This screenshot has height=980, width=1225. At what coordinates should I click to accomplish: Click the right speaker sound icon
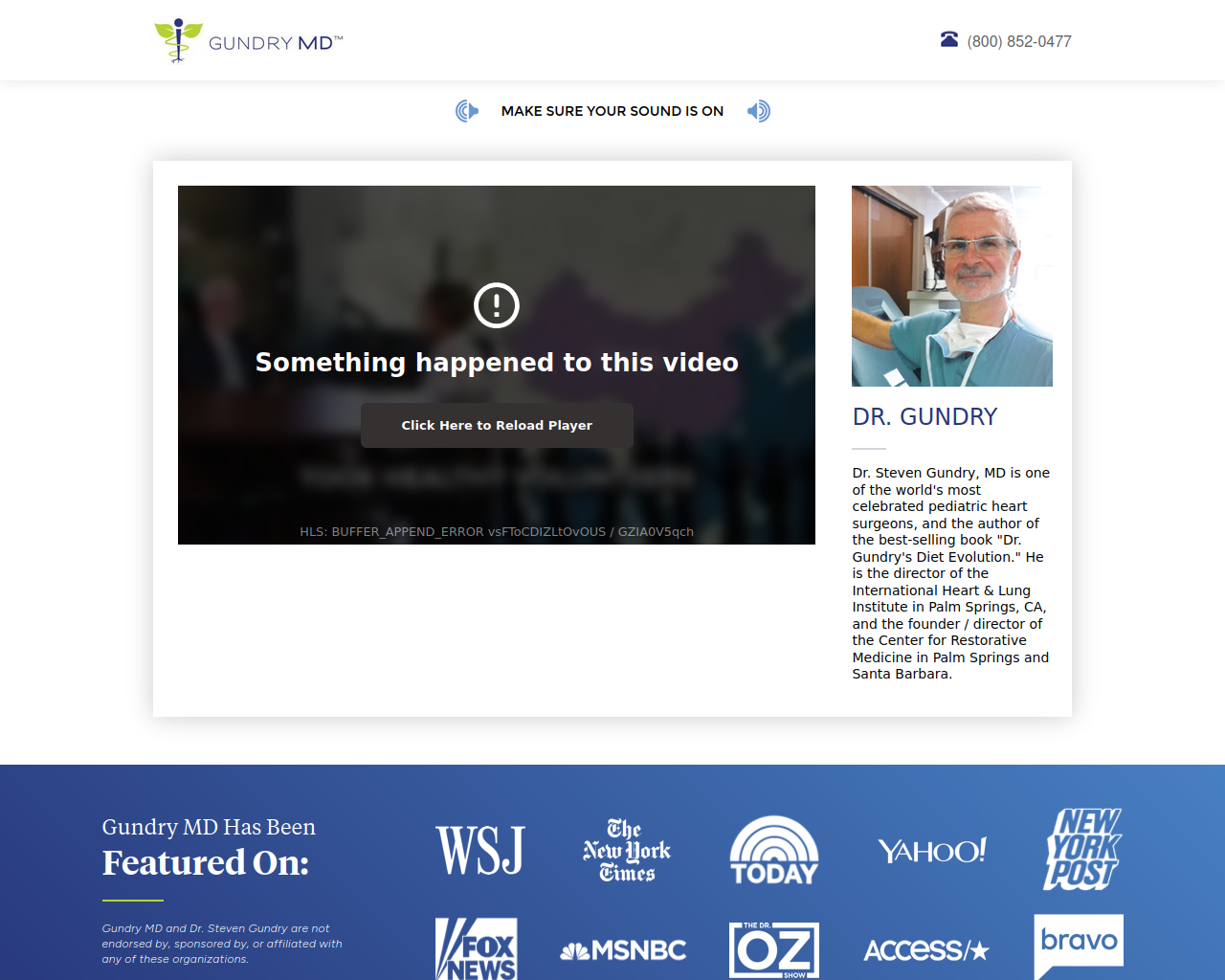[x=759, y=111]
